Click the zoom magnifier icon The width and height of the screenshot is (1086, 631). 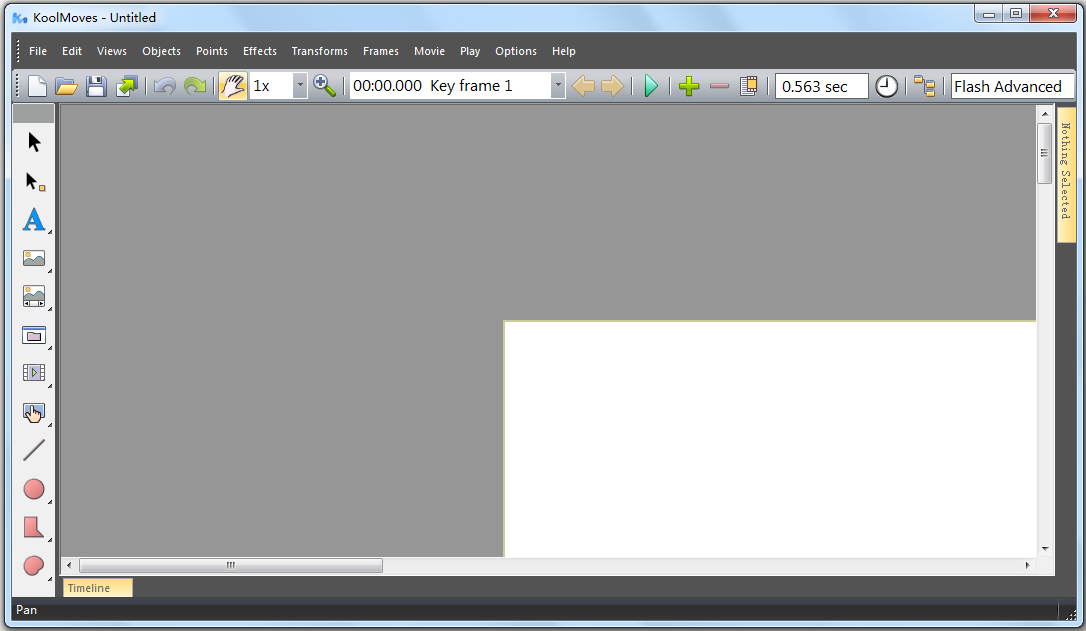(325, 86)
